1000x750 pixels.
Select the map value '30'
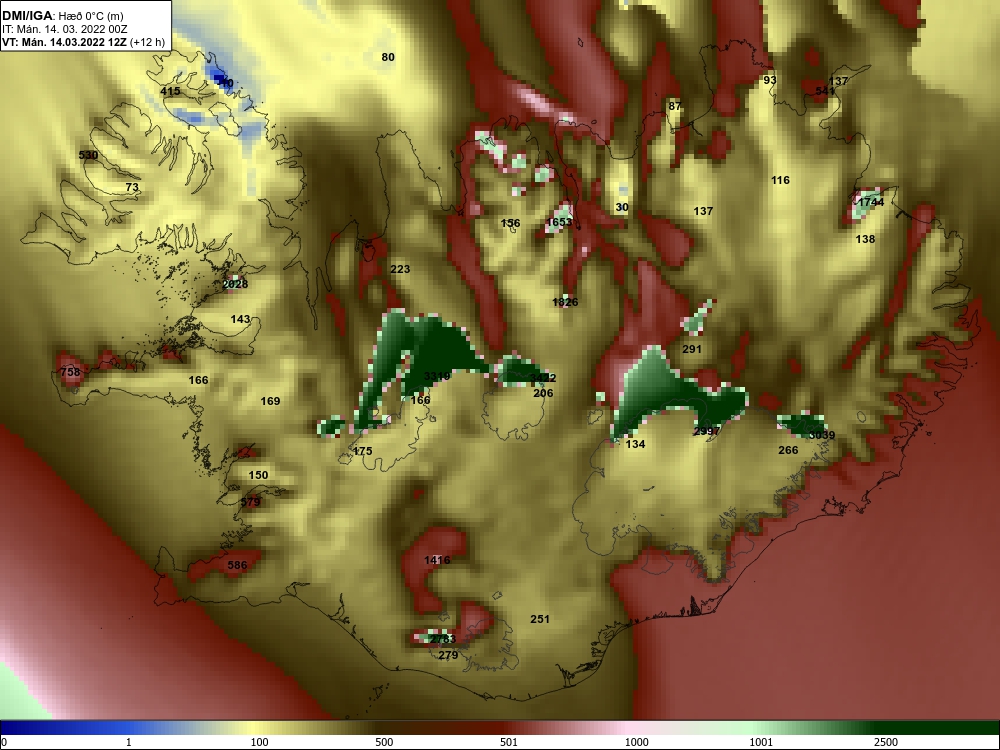(622, 207)
